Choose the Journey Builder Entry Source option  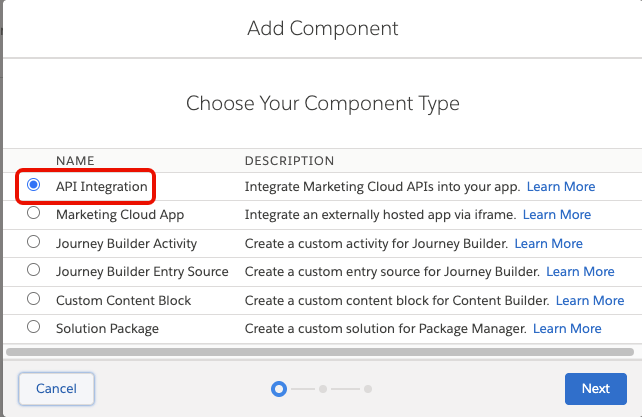[x=34, y=270]
